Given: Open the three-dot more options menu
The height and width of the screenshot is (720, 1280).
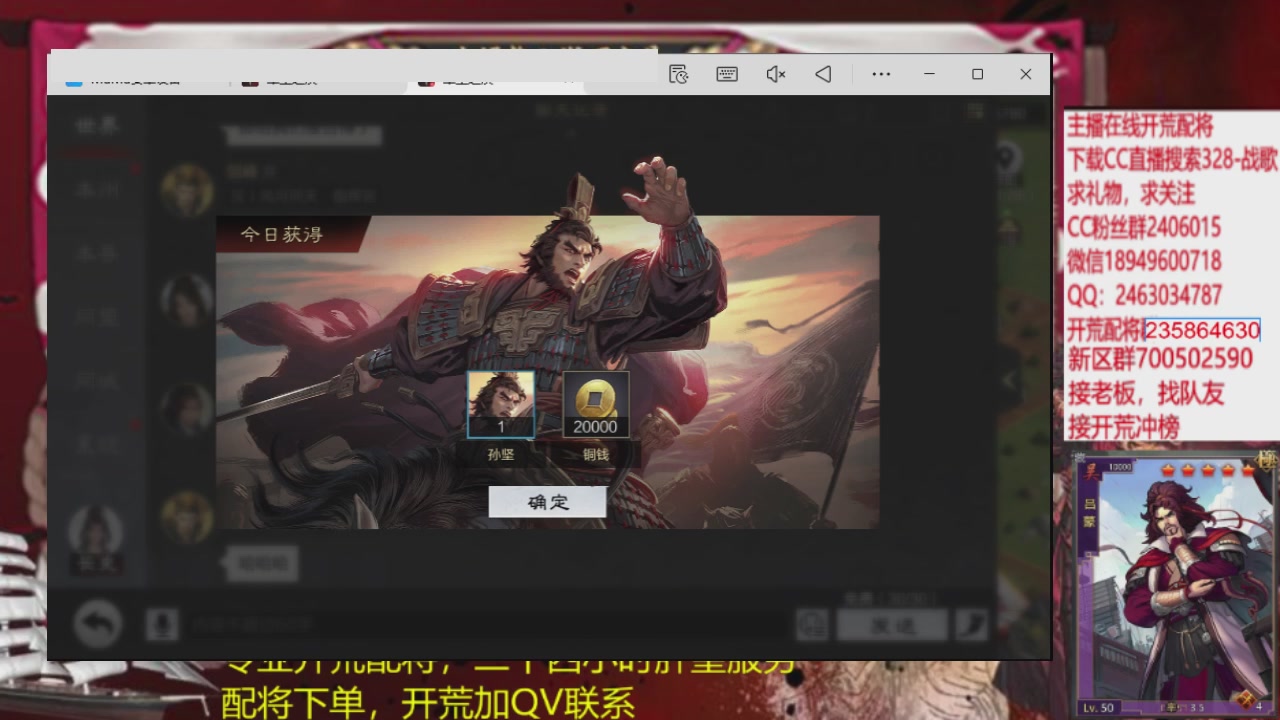Looking at the screenshot, I should tap(881, 74).
